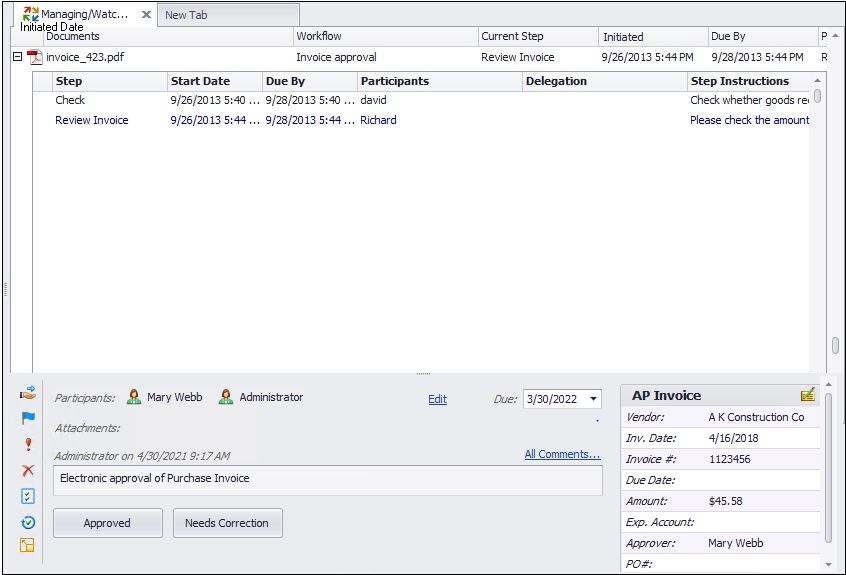The width and height of the screenshot is (846, 575).
Task: Click the AP Invoice panel vertical scrollbar
Action: click(828, 468)
